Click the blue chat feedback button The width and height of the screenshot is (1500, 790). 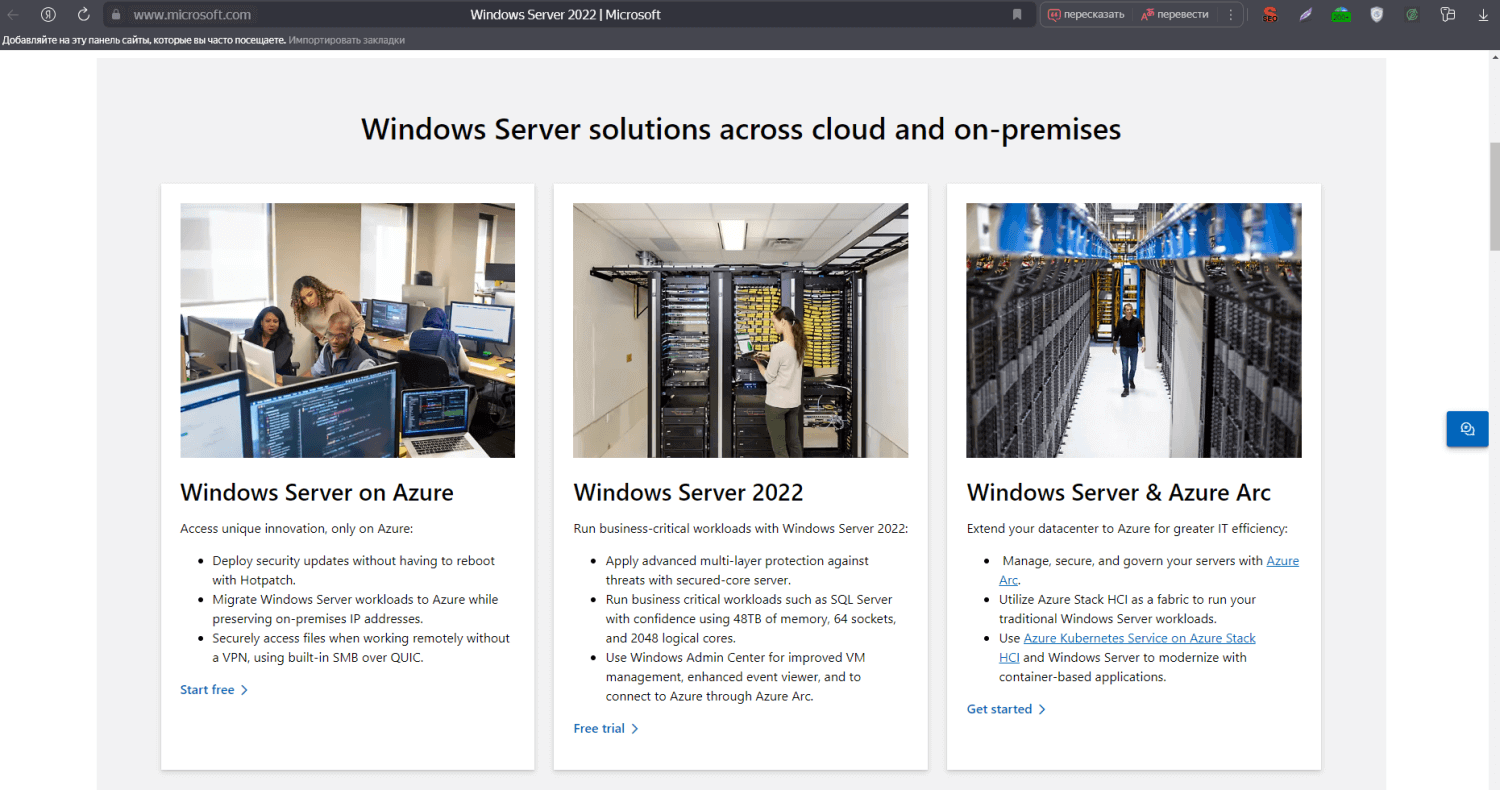point(1467,429)
